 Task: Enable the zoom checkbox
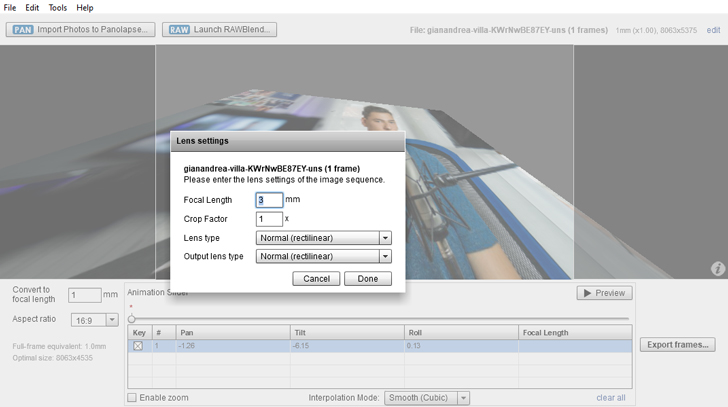click(132, 398)
